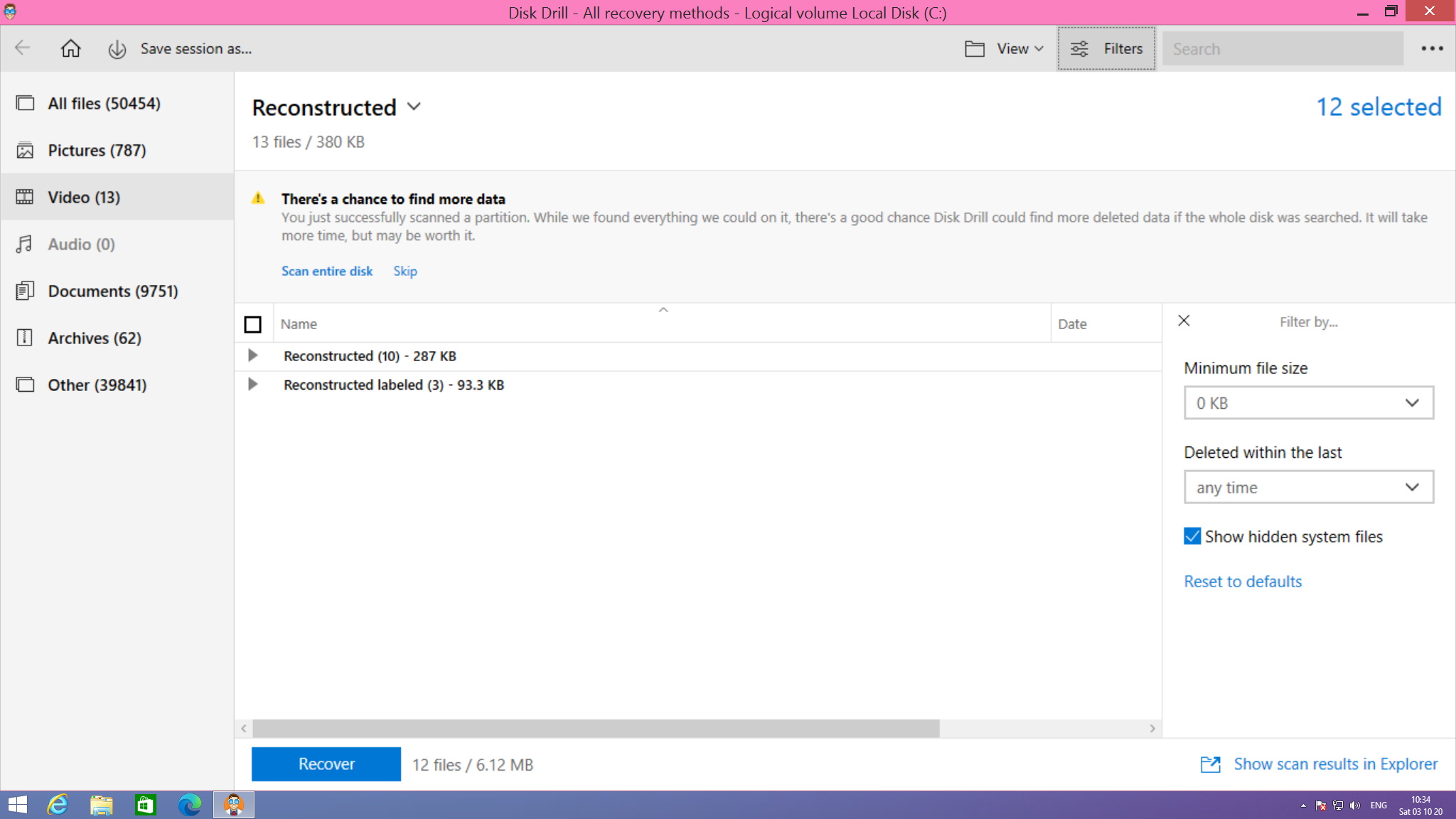Click Show scan results in Explorer
The width and height of the screenshot is (1456, 819).
(x=1335, y=764)
